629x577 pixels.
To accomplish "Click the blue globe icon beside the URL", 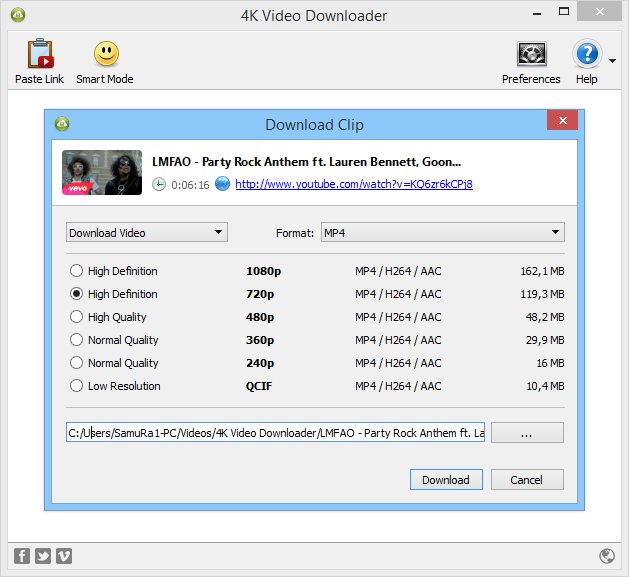I will (222, 184).
